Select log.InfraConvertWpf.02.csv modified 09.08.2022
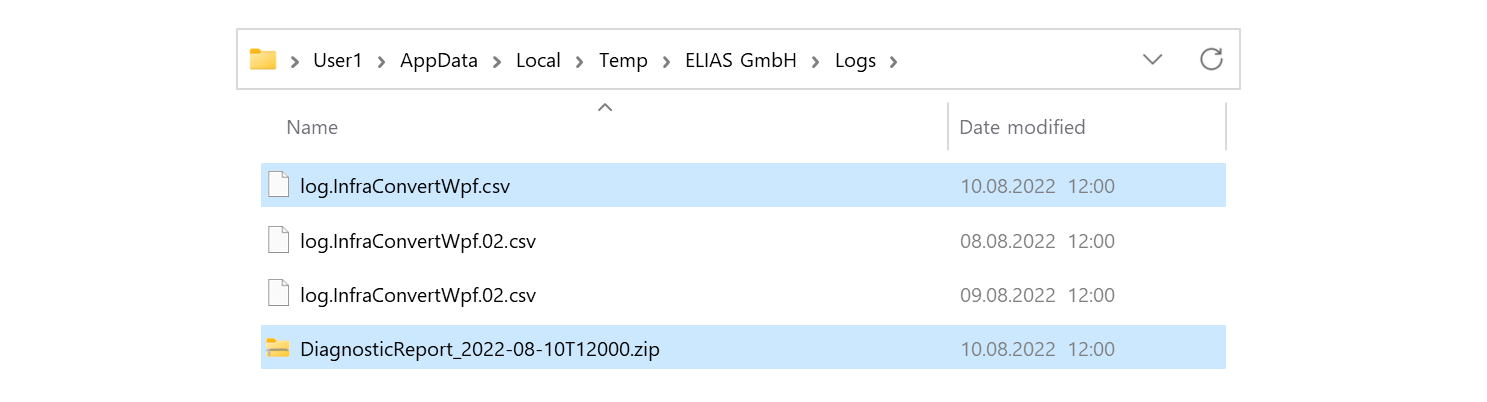Screen dimensions: 1487x402 tap(418, 295)
